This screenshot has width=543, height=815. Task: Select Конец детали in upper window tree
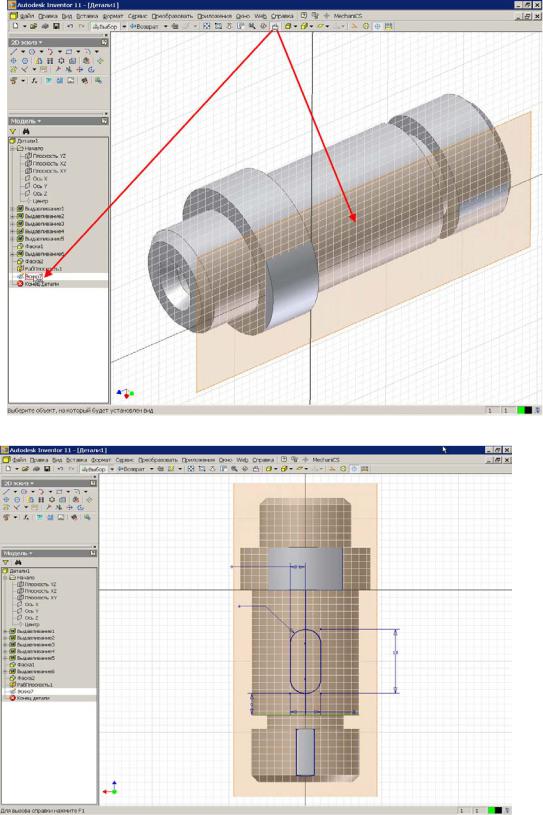38,284
